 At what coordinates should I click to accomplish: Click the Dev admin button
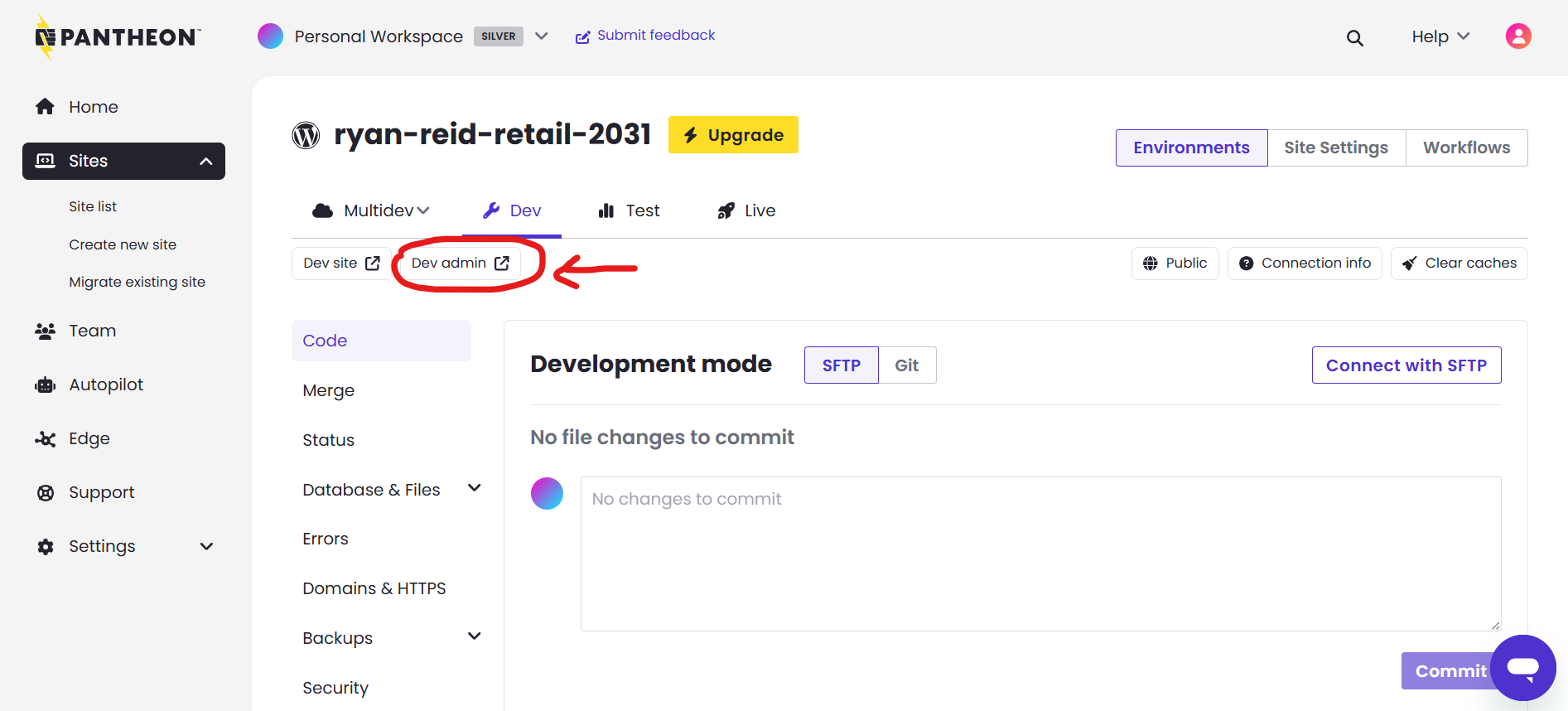pyautogui.click(x=460, y=264)
